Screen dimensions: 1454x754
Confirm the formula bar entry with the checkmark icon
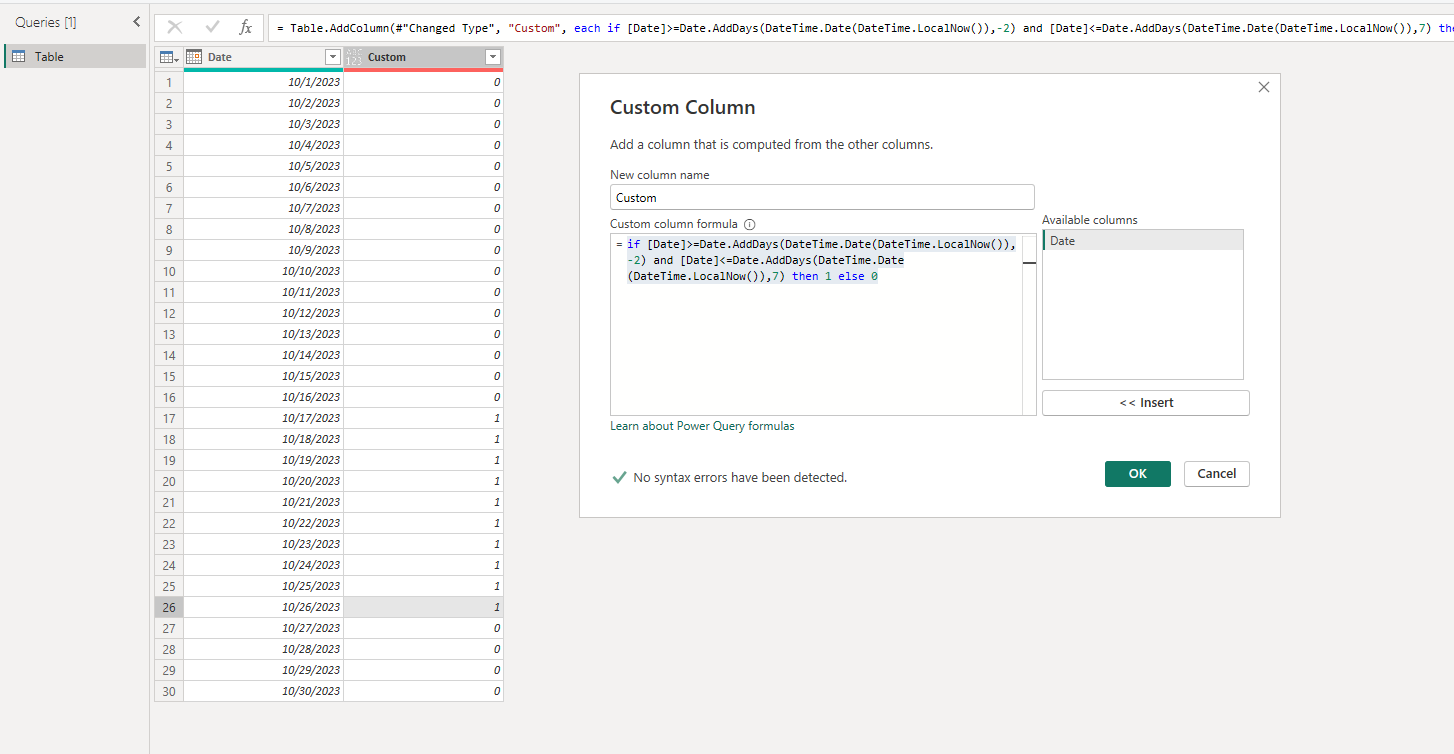(212, 28)
